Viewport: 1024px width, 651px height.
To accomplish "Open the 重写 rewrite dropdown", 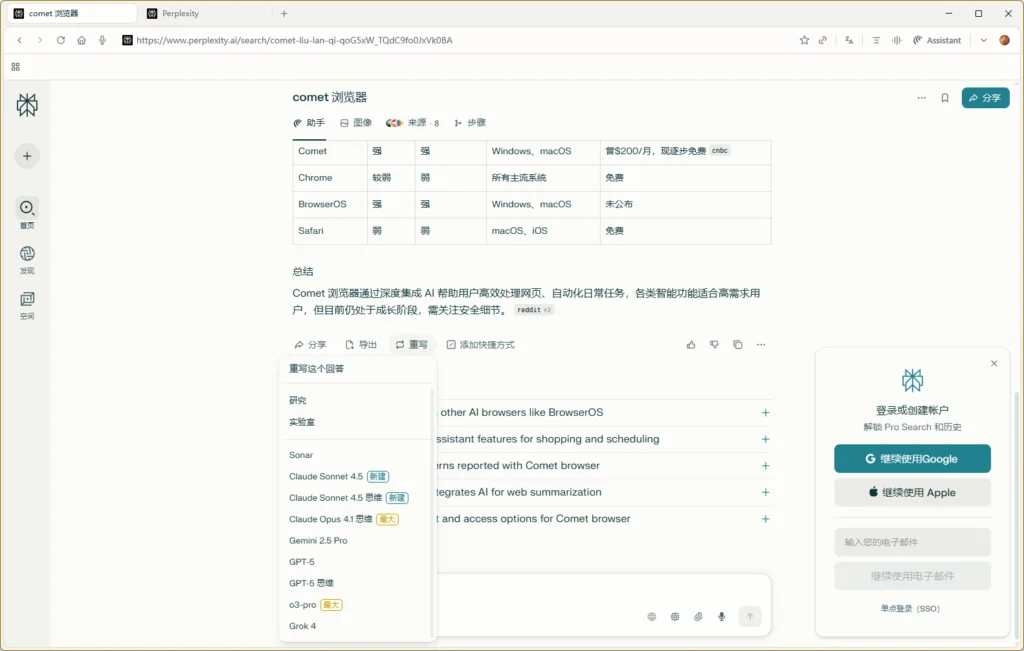I will 411,345.
